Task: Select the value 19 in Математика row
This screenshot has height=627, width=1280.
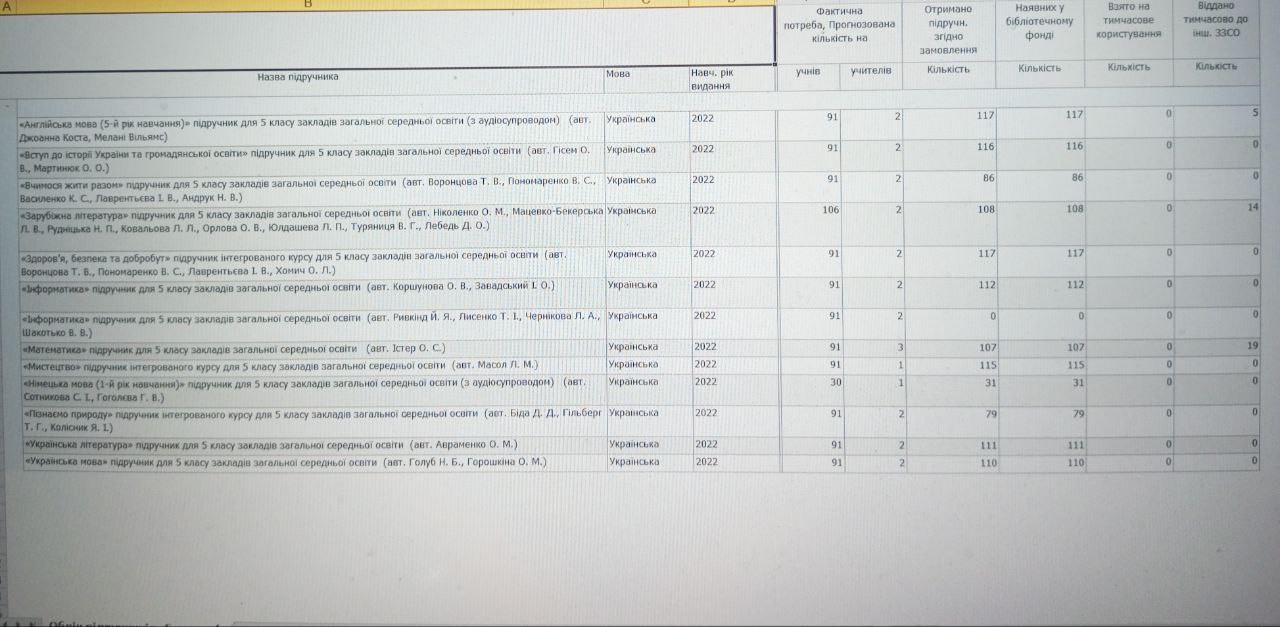Action: 1252,347
